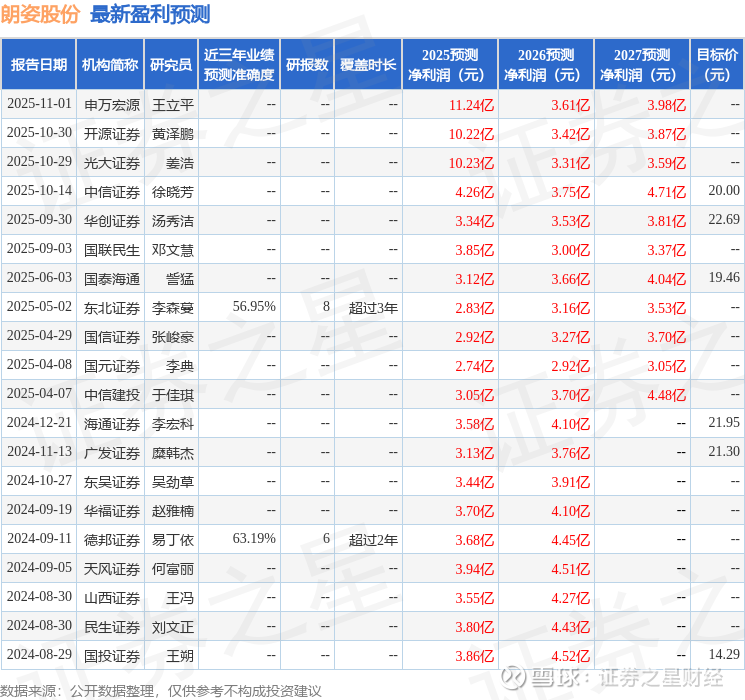745x700 pixels.
Task: Click the 4.48亿 profit value
Action: coord(667,395)
